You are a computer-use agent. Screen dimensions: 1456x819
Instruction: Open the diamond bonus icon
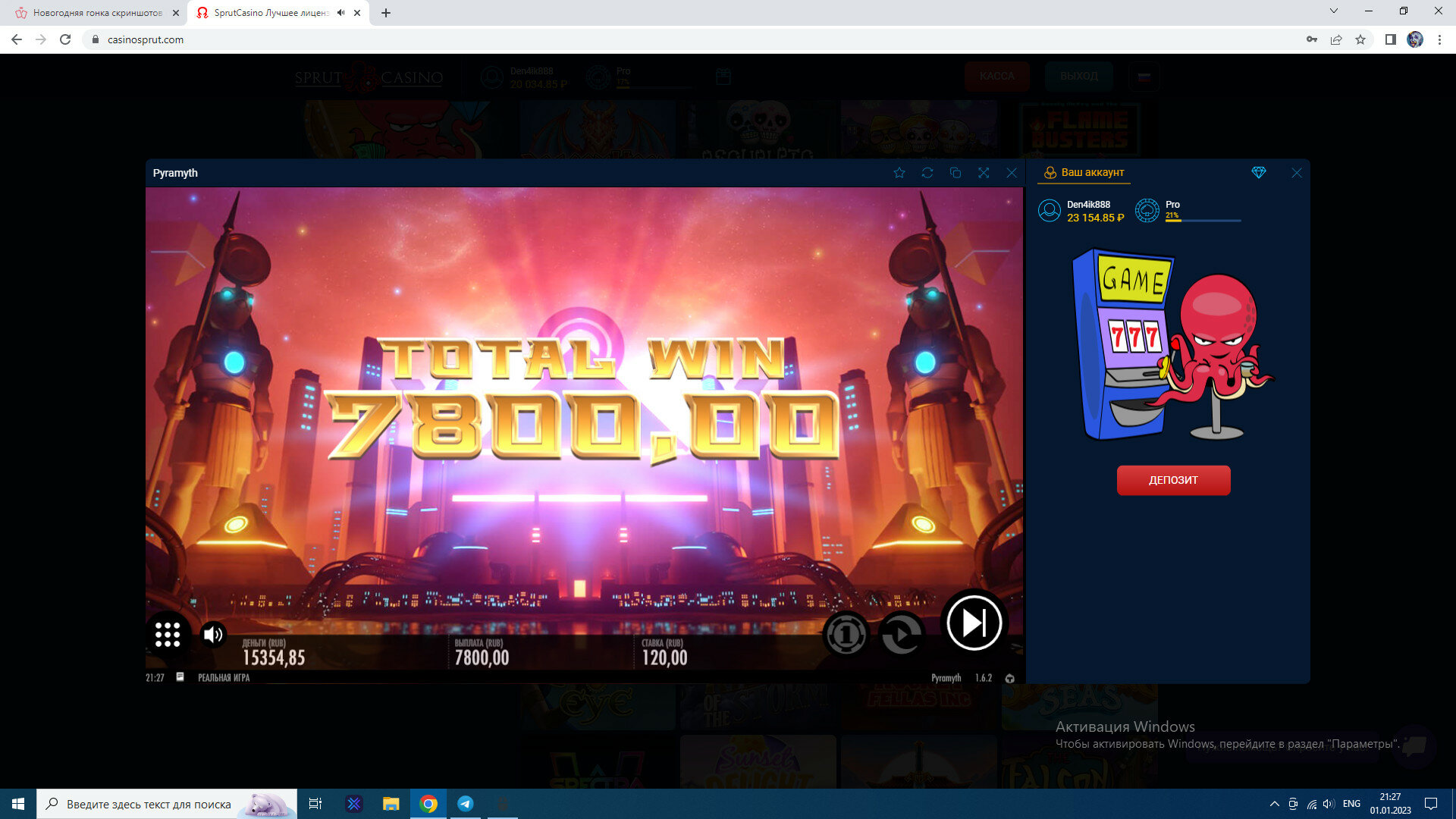coord(1259,173)
